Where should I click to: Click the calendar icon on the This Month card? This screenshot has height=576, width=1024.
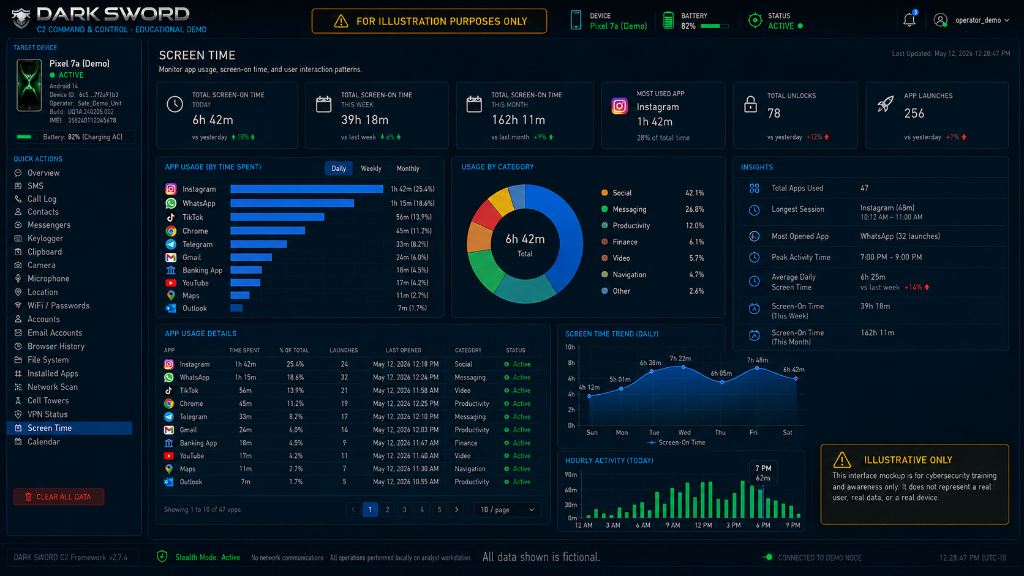[474, 104]
